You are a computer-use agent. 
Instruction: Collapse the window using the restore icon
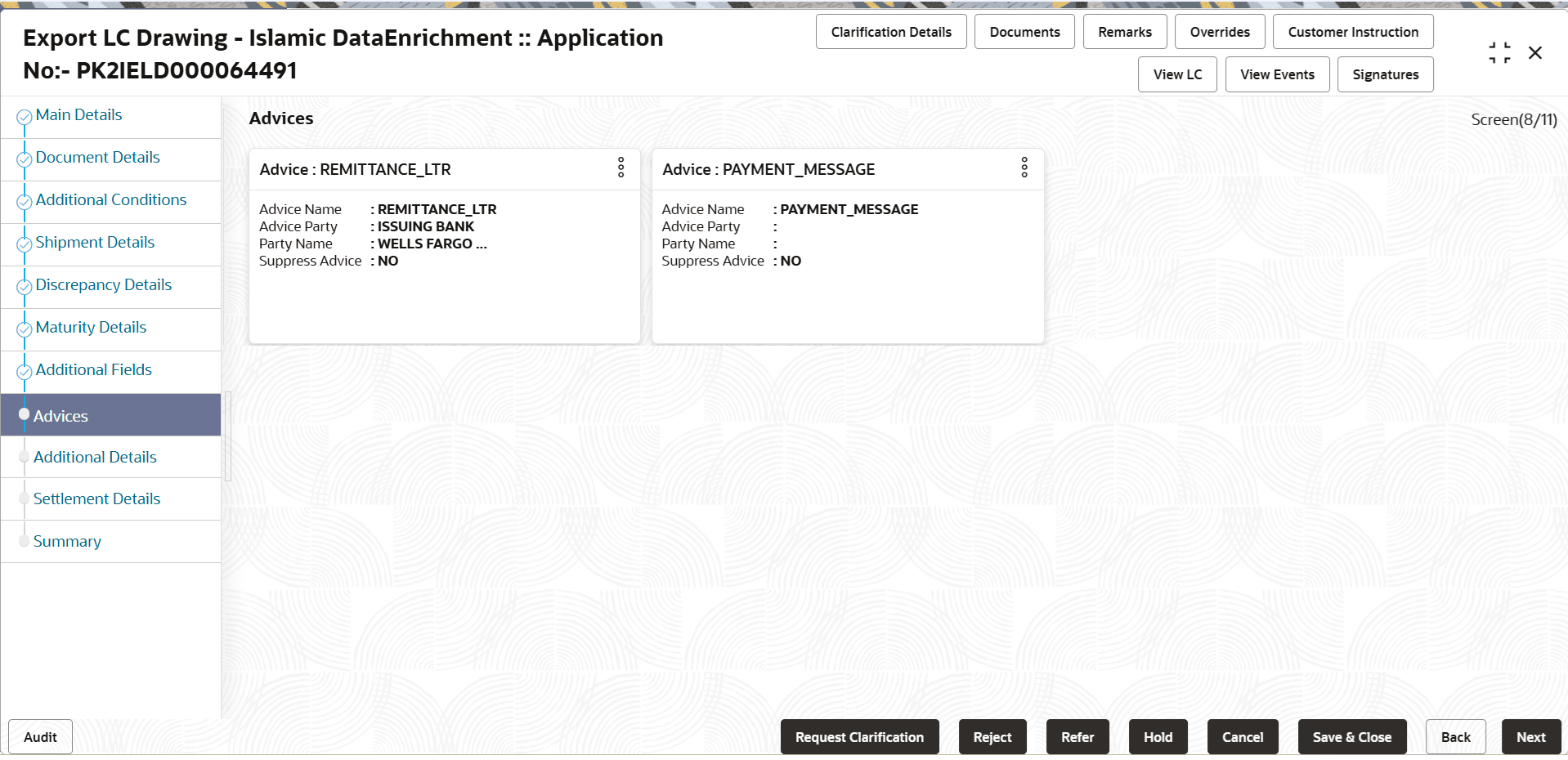coord(1499,53)
